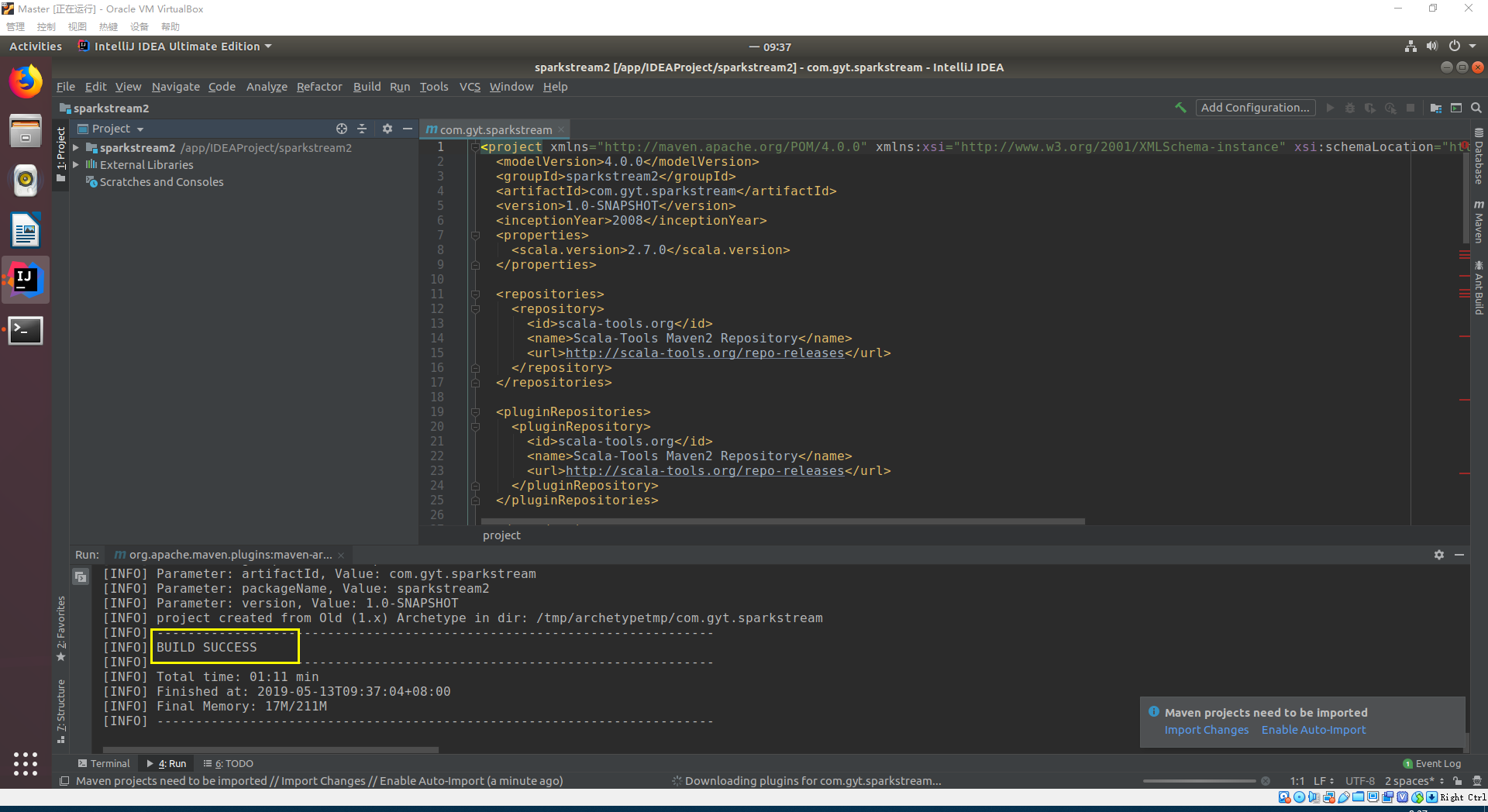Open the VCS menu
This screenshot has width=1488, height=812.
(470, 87)
